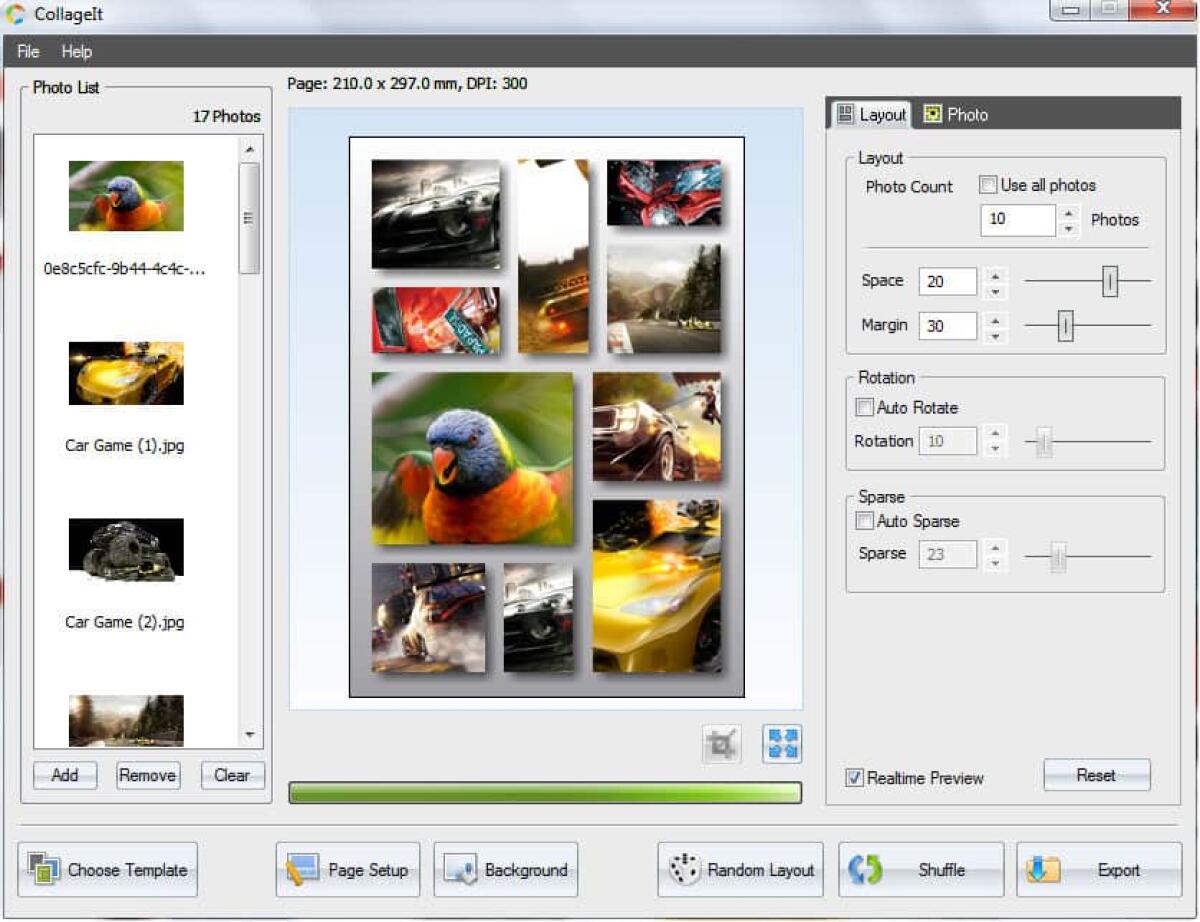
Task: Select the dice icon on Random Layout button
Action: pos(685,869)
